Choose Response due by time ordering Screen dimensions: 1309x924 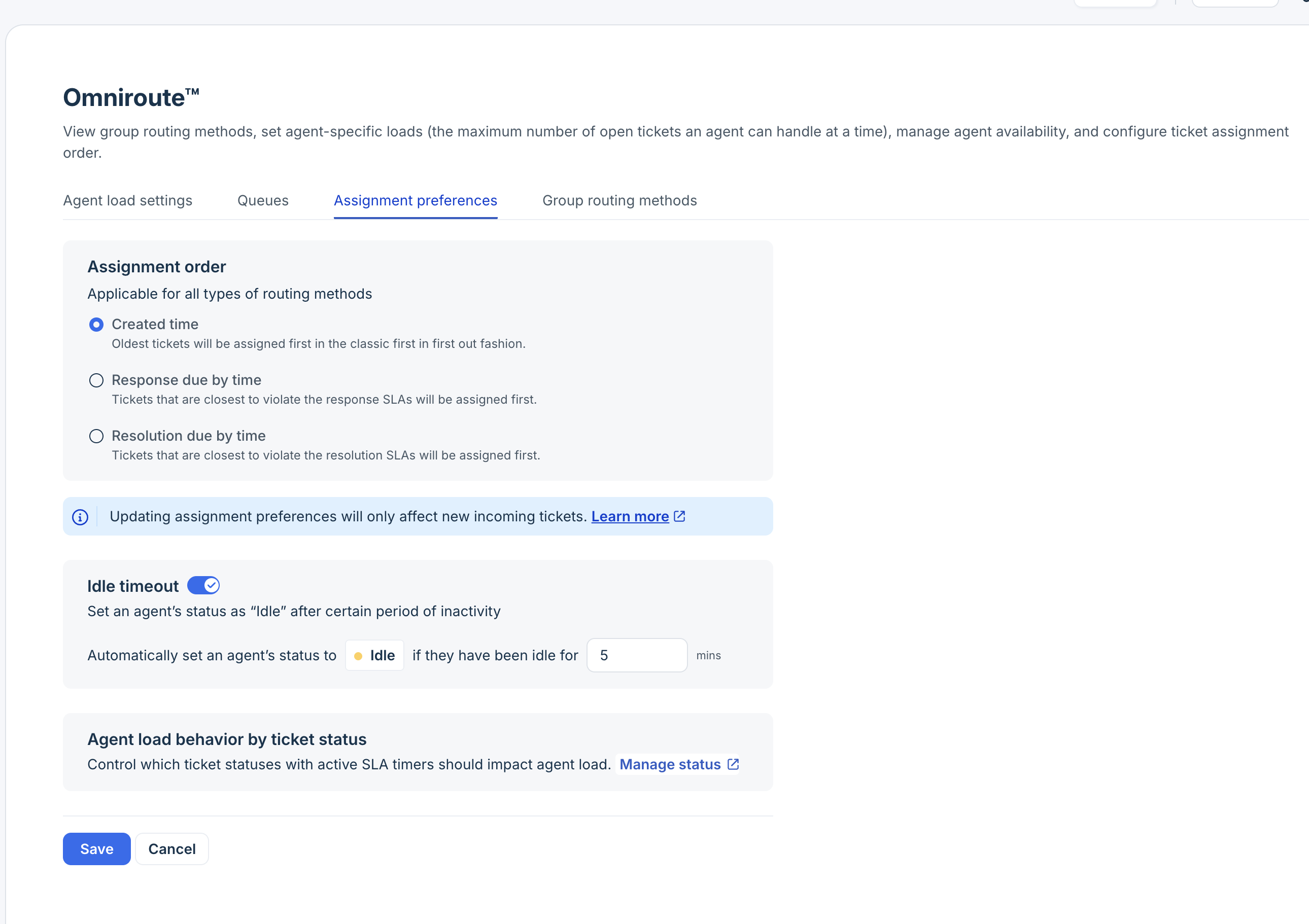[x=96, y=380]
